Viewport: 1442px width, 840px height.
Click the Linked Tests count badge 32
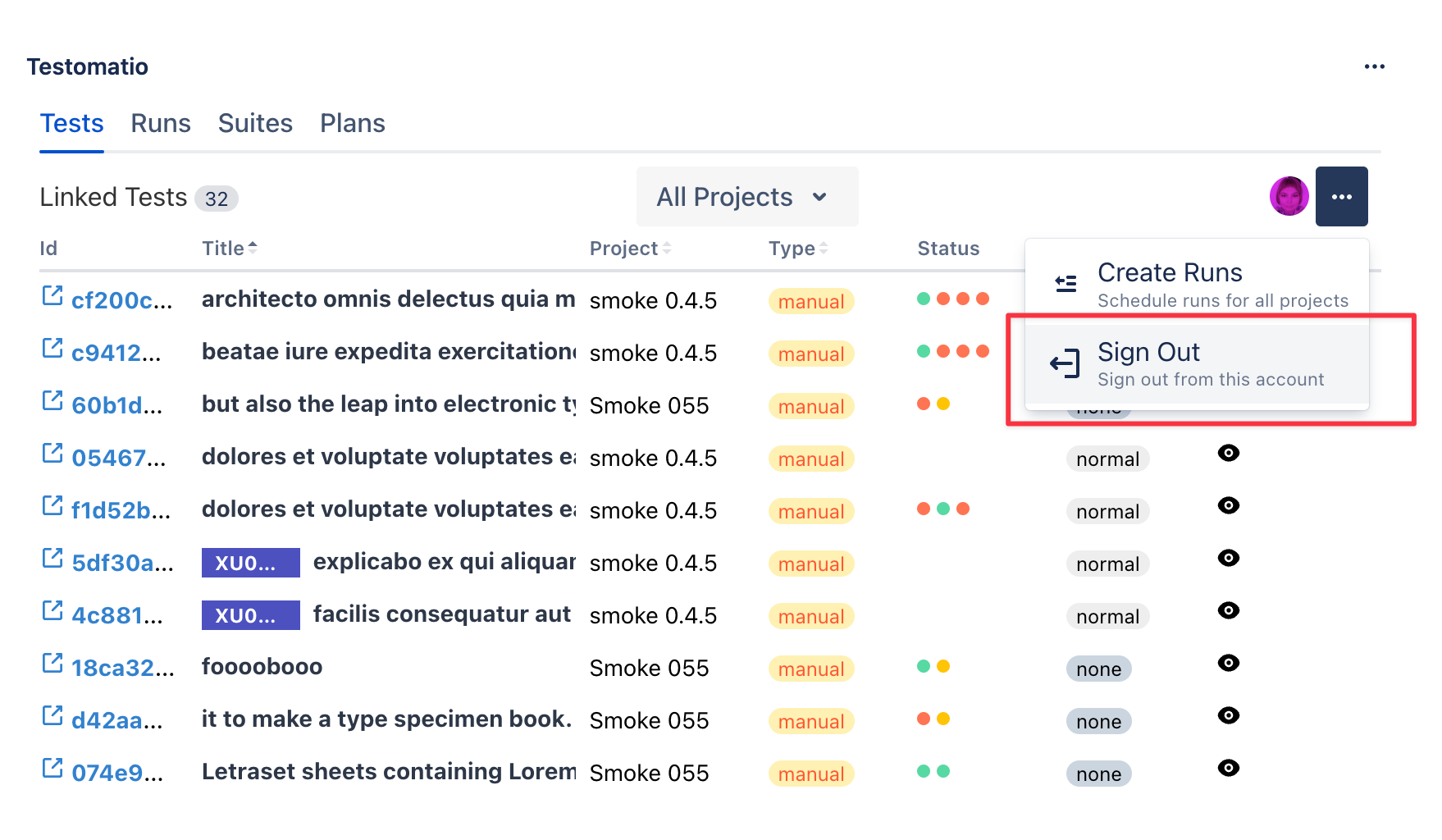click(x=217, y=199)
